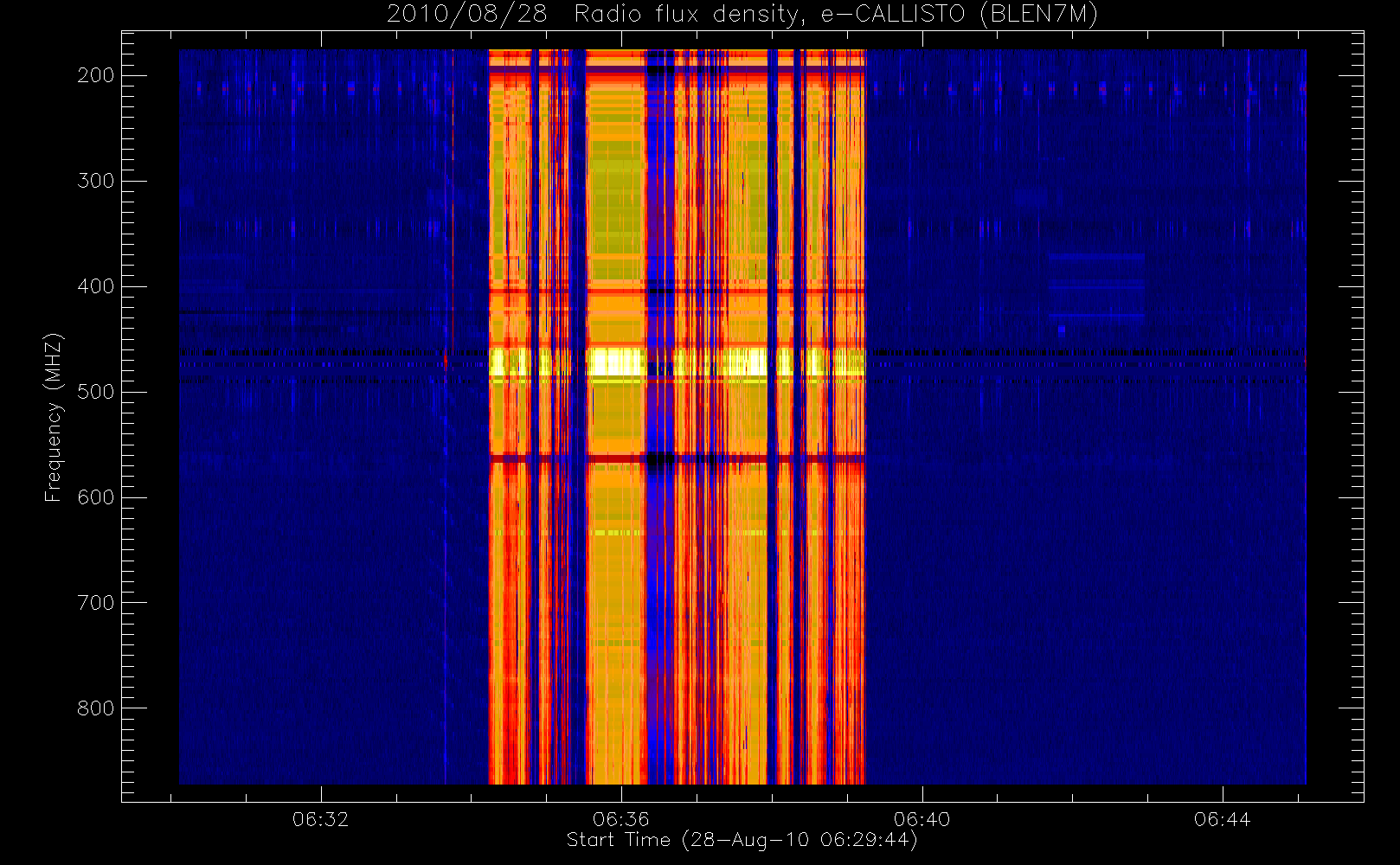
Task: Click the 300 frequency tick label
Action: point(96,181)
